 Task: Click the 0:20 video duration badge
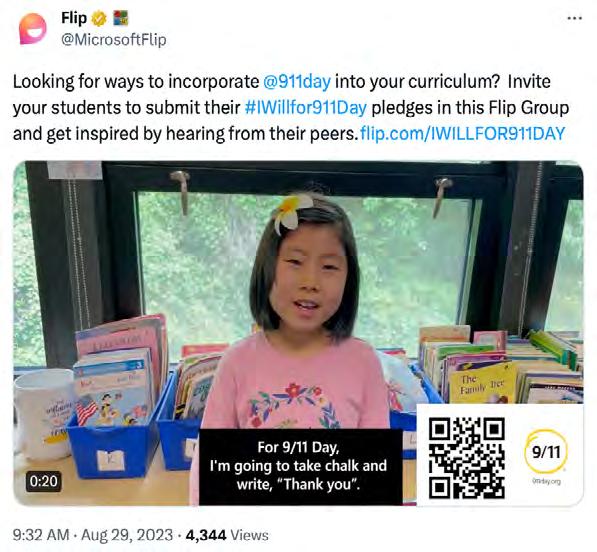[x=43, y=481]
